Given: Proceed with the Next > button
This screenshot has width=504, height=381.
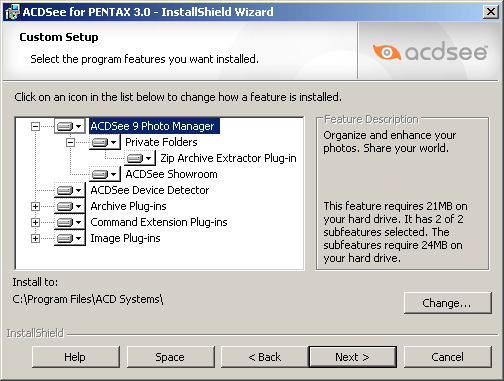Looking at the screenshot, I should coord(353,357).
